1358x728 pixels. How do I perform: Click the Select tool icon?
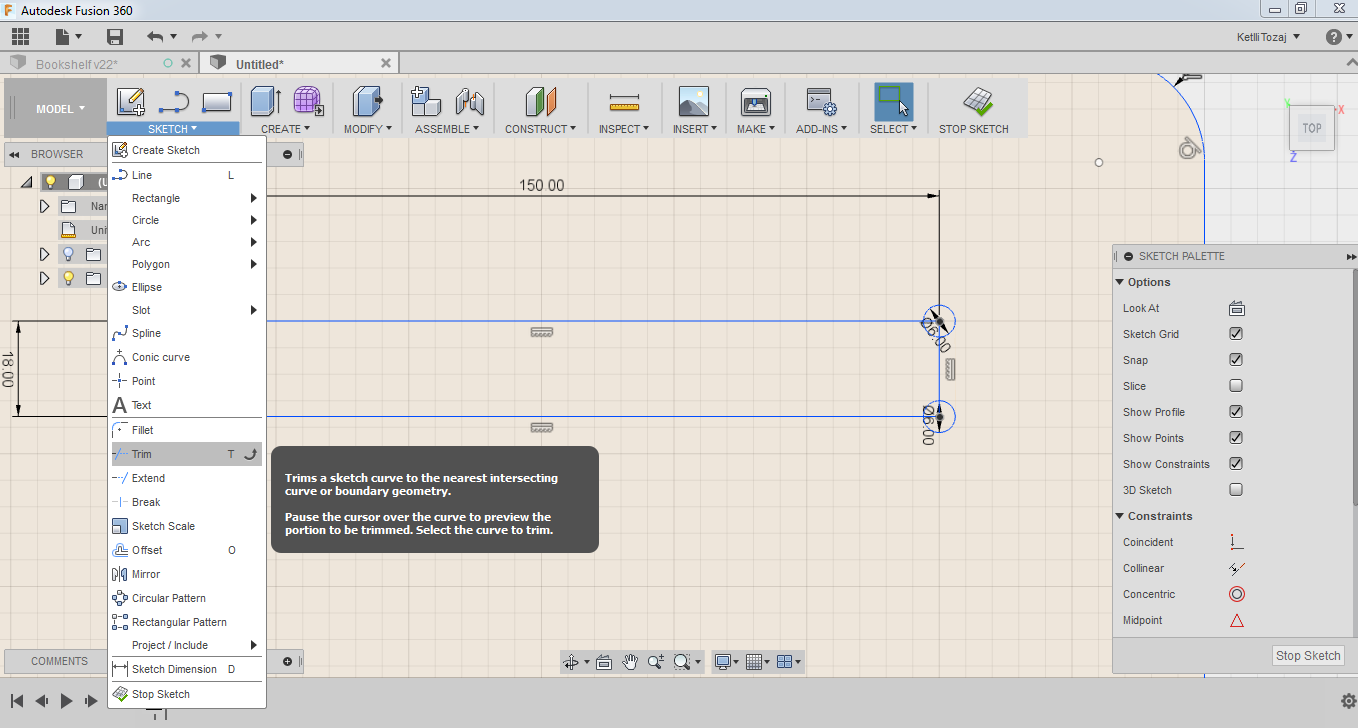893,101
